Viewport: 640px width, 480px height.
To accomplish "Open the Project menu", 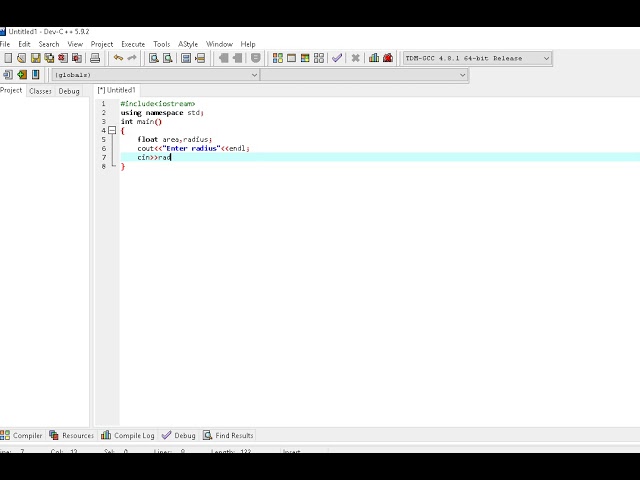I will [x=102, y=44].
